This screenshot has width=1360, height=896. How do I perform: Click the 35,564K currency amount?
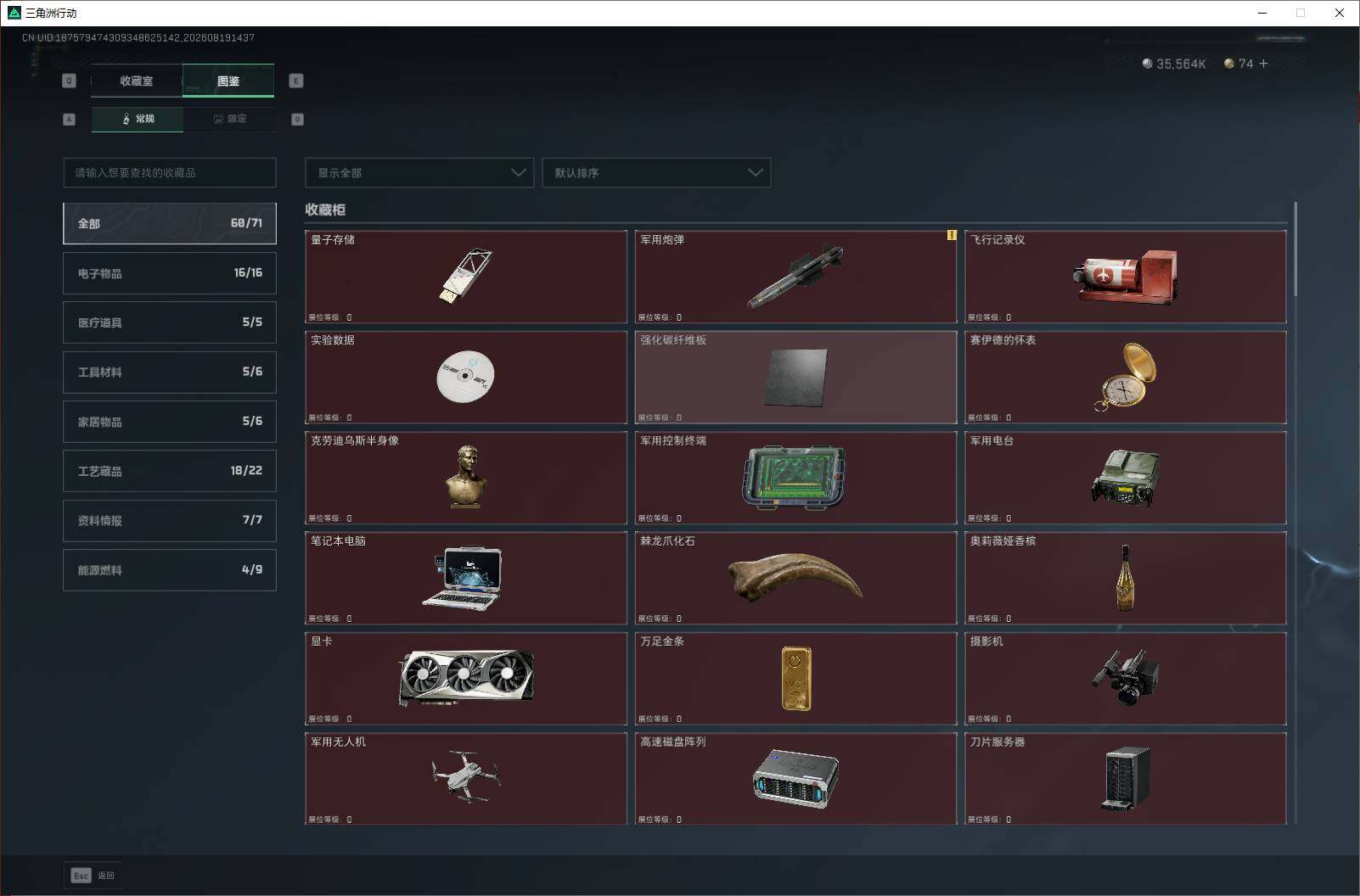click(x=1181, y=64)
